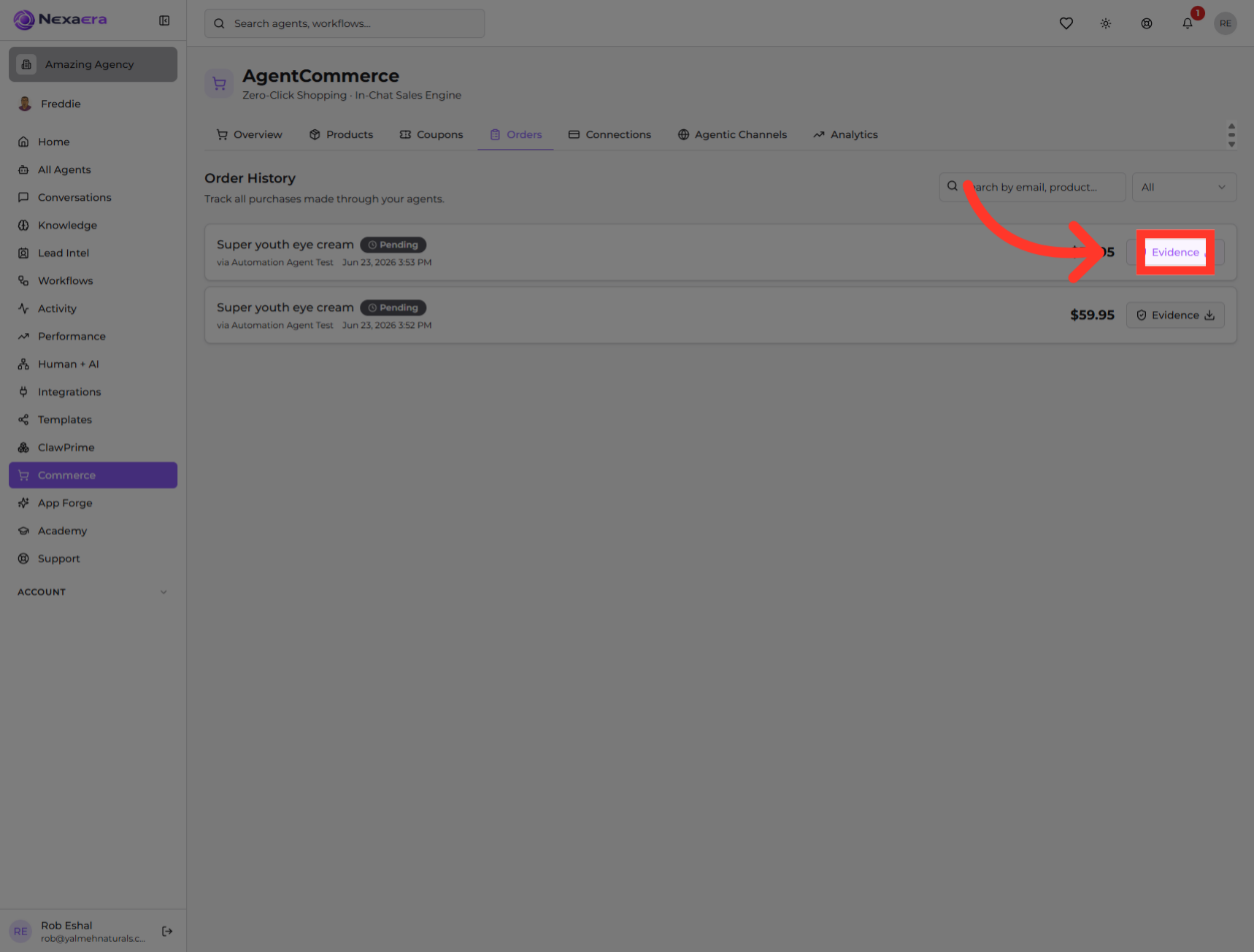Click Evidence for the 3:53 PM order

click(x=1175, y=252)
